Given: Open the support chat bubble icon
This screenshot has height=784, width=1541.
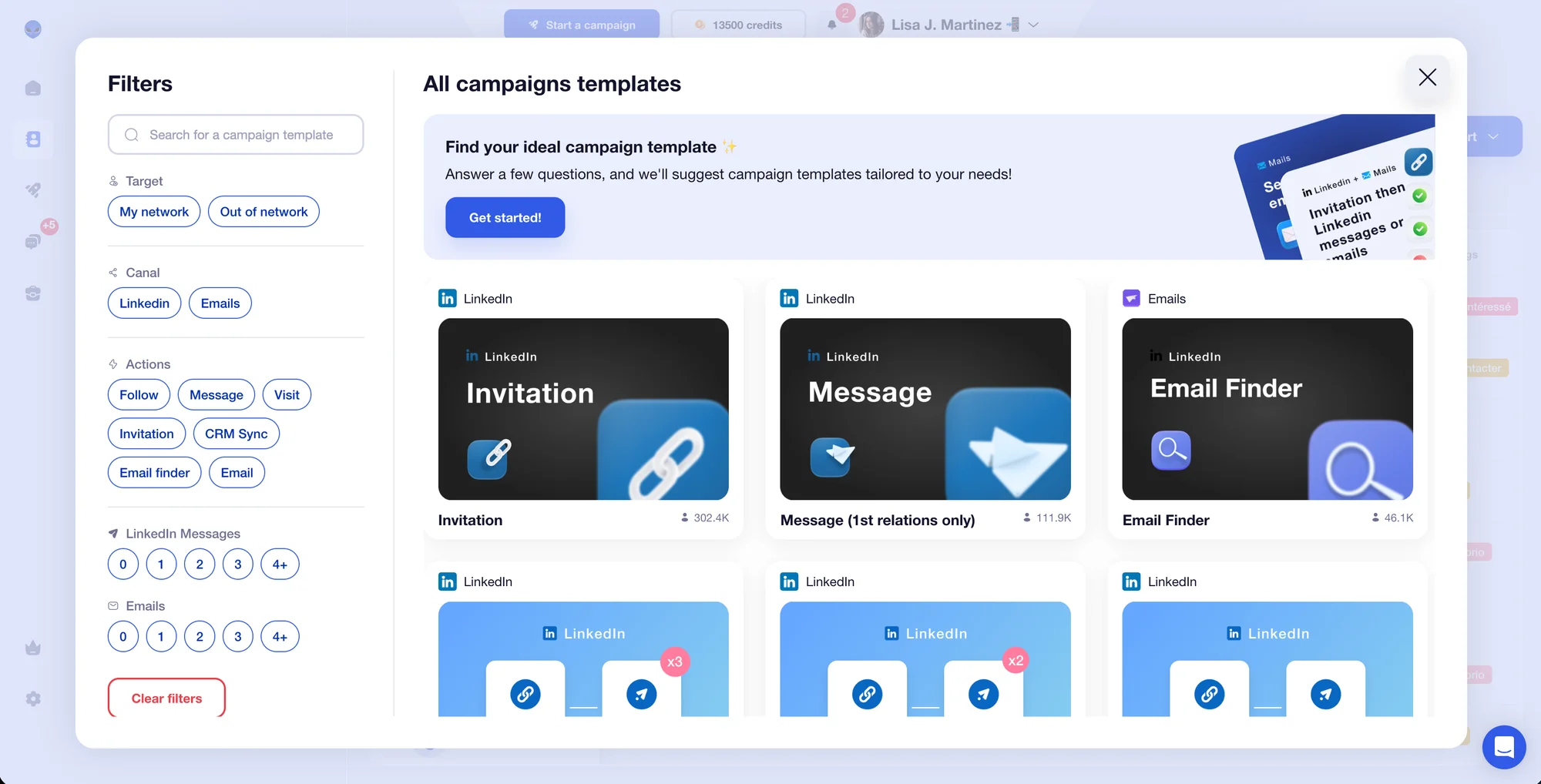Looking at the screenshot, I should [1503, 747].
